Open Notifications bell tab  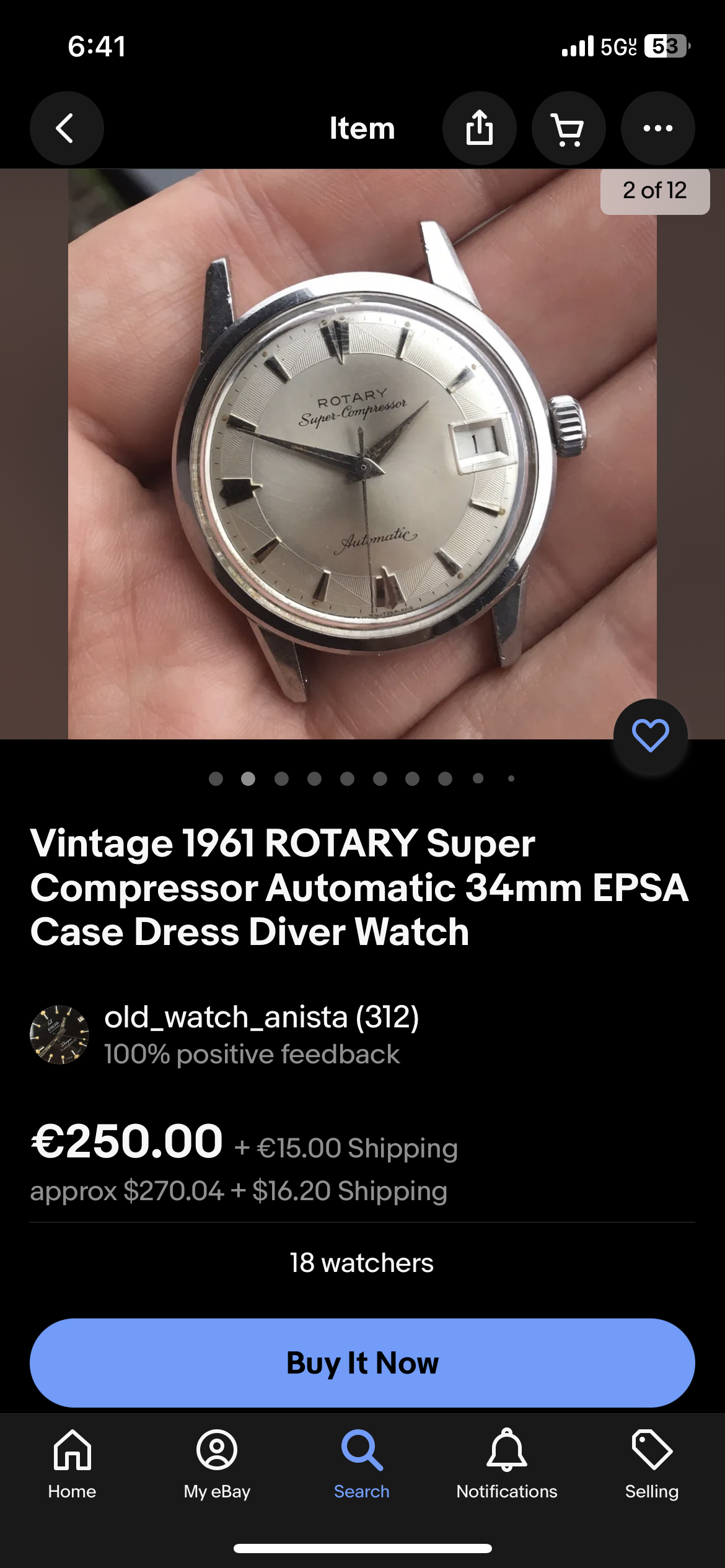coord(507,1464)
